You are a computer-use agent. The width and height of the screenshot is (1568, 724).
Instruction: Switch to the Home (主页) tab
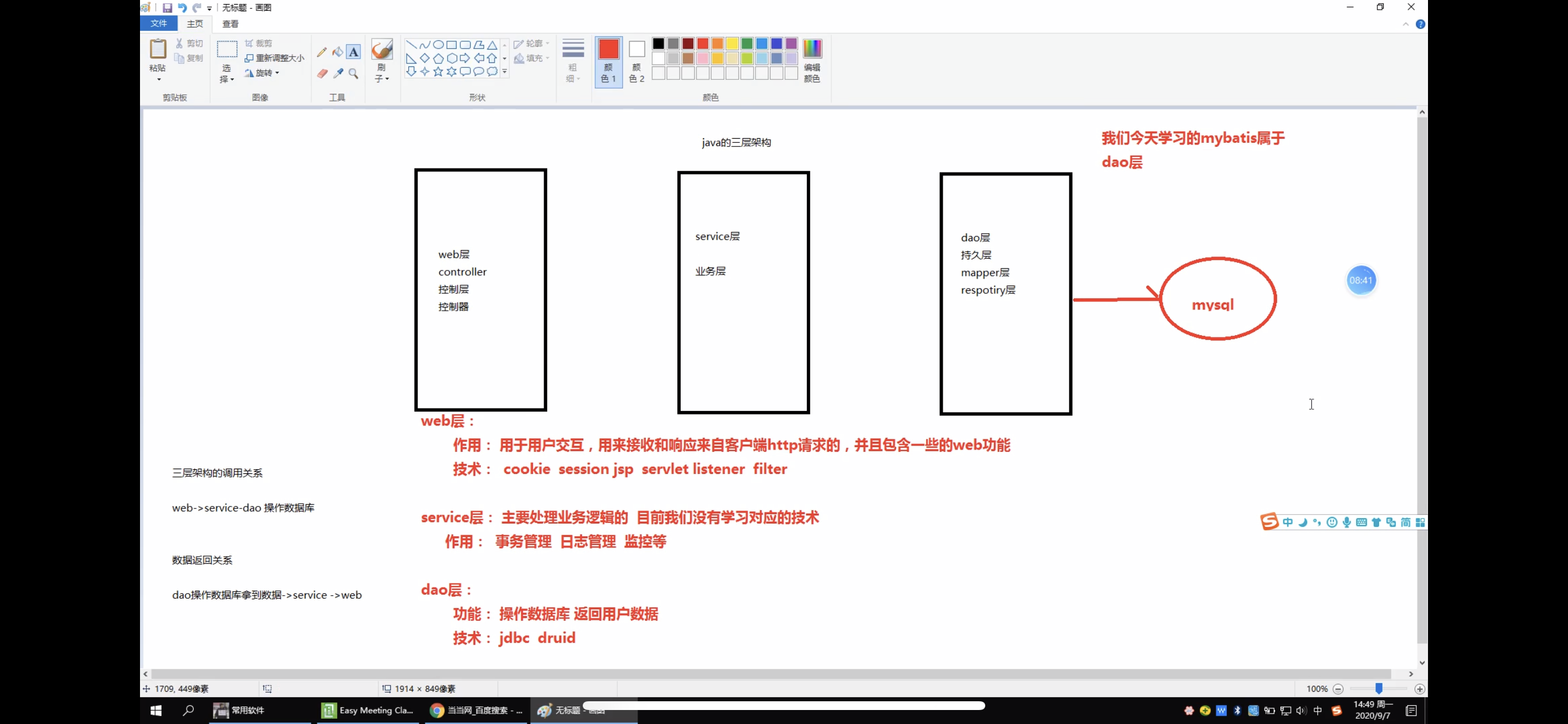(195, 24)
